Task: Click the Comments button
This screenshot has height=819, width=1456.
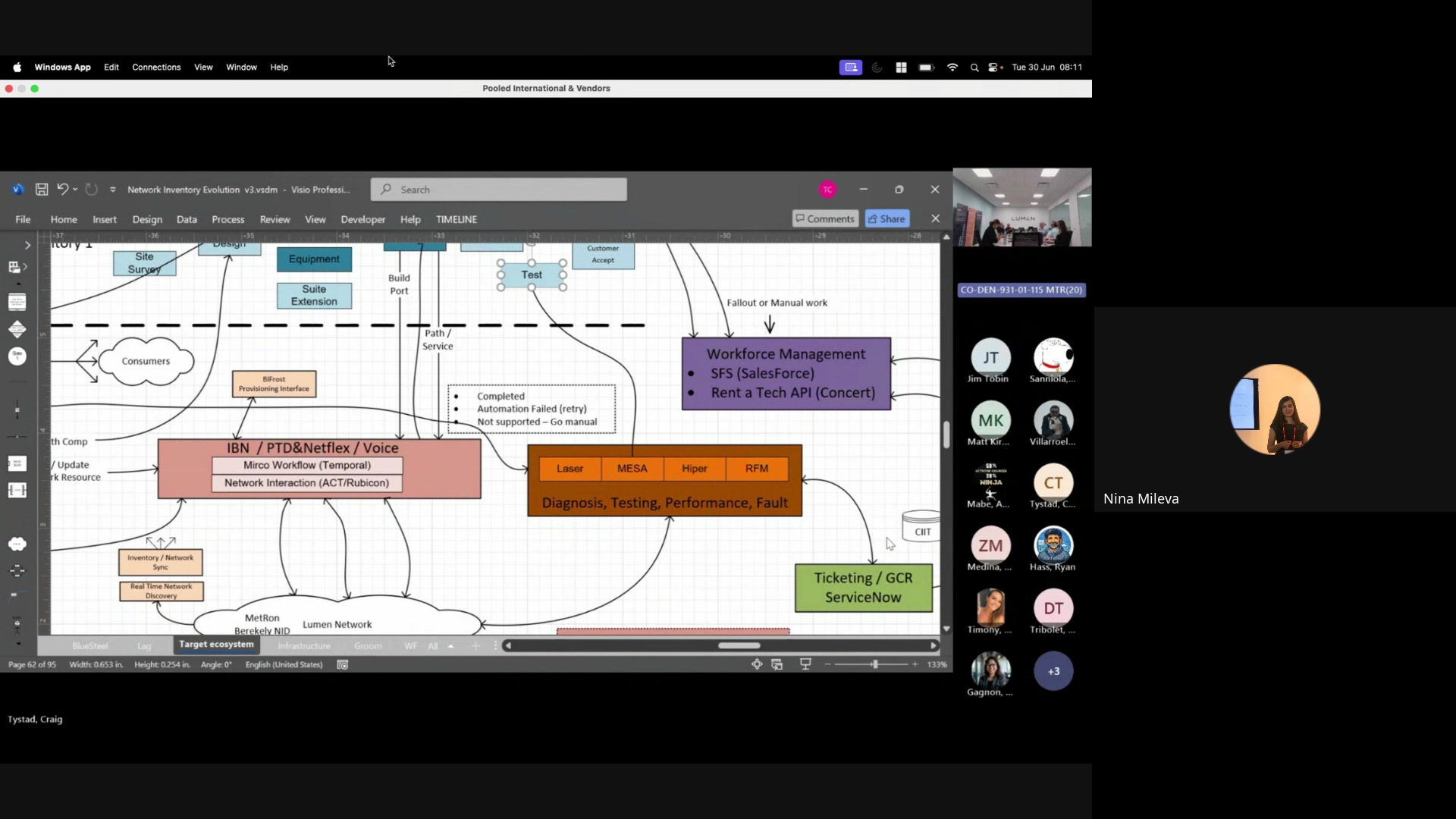Action: click(x=825, y=218)
